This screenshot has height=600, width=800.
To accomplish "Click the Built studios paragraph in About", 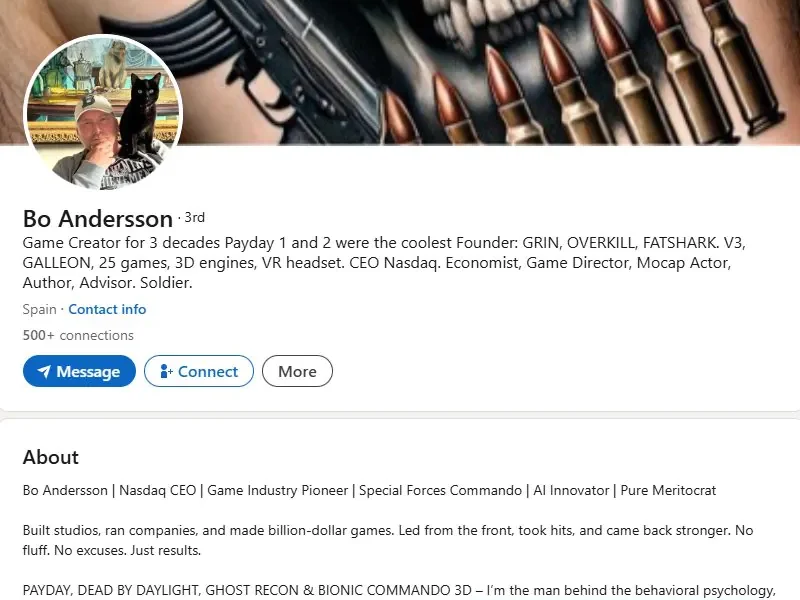I will coord(388,540).
